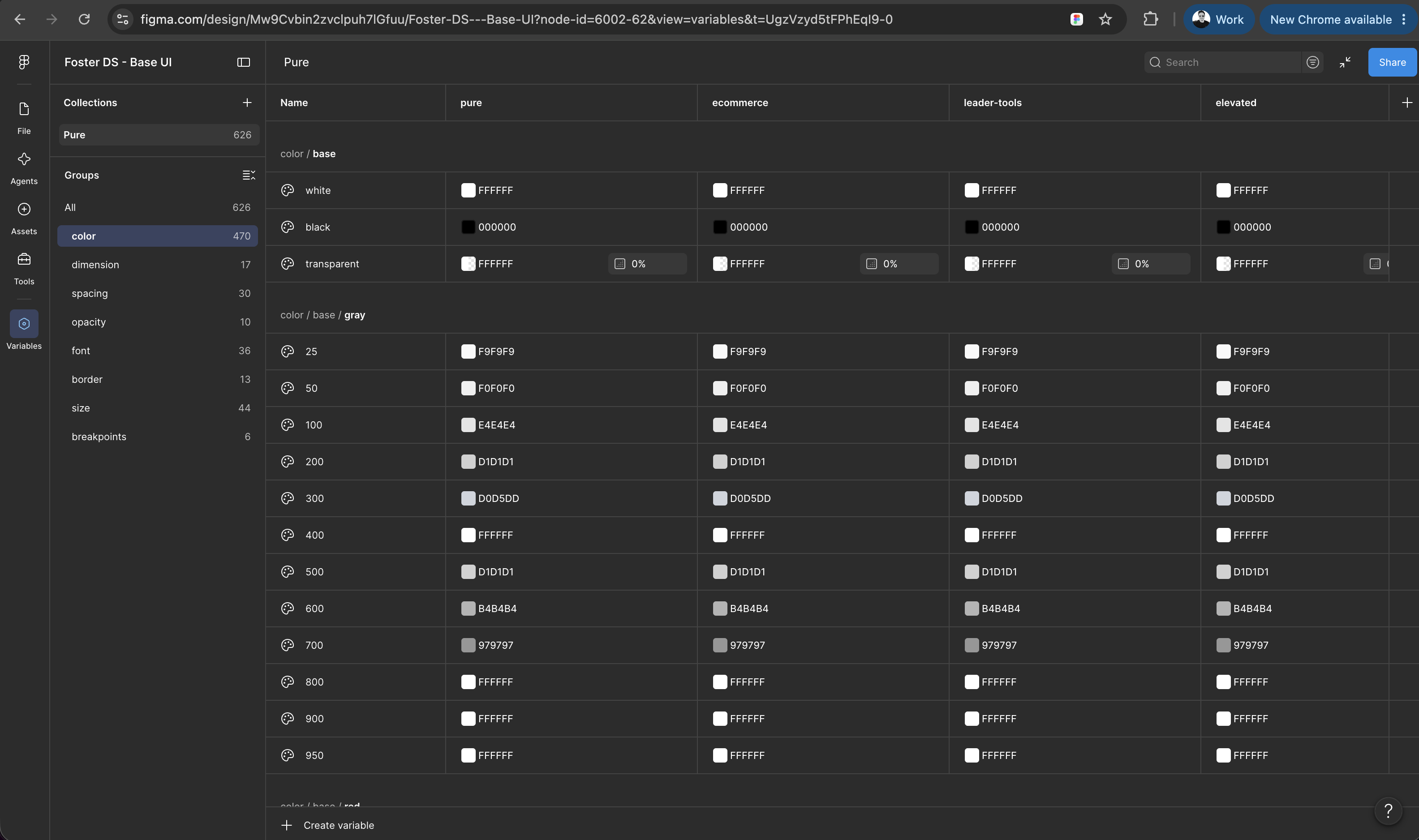Screen dimensions: 1419x840
Task: Click the Search variables field
Action: click(1222, 62)
